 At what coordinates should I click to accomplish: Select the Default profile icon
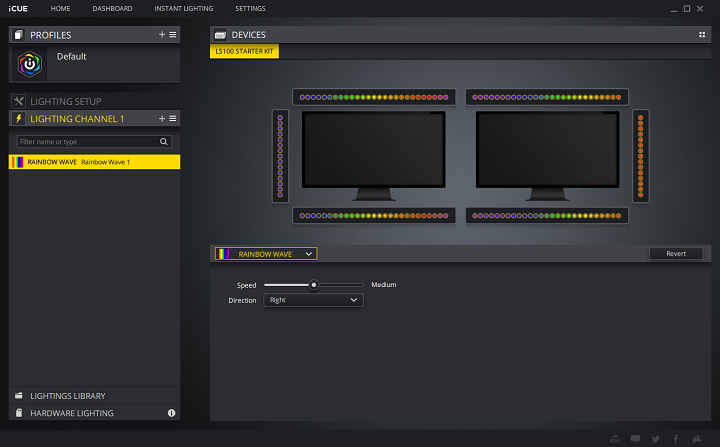30,64
